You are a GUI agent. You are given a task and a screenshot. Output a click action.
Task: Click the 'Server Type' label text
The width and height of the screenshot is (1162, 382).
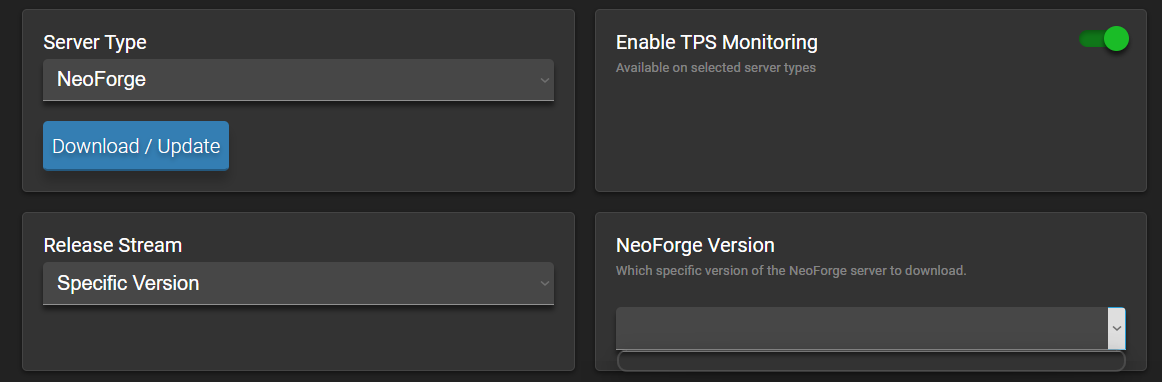95,42
